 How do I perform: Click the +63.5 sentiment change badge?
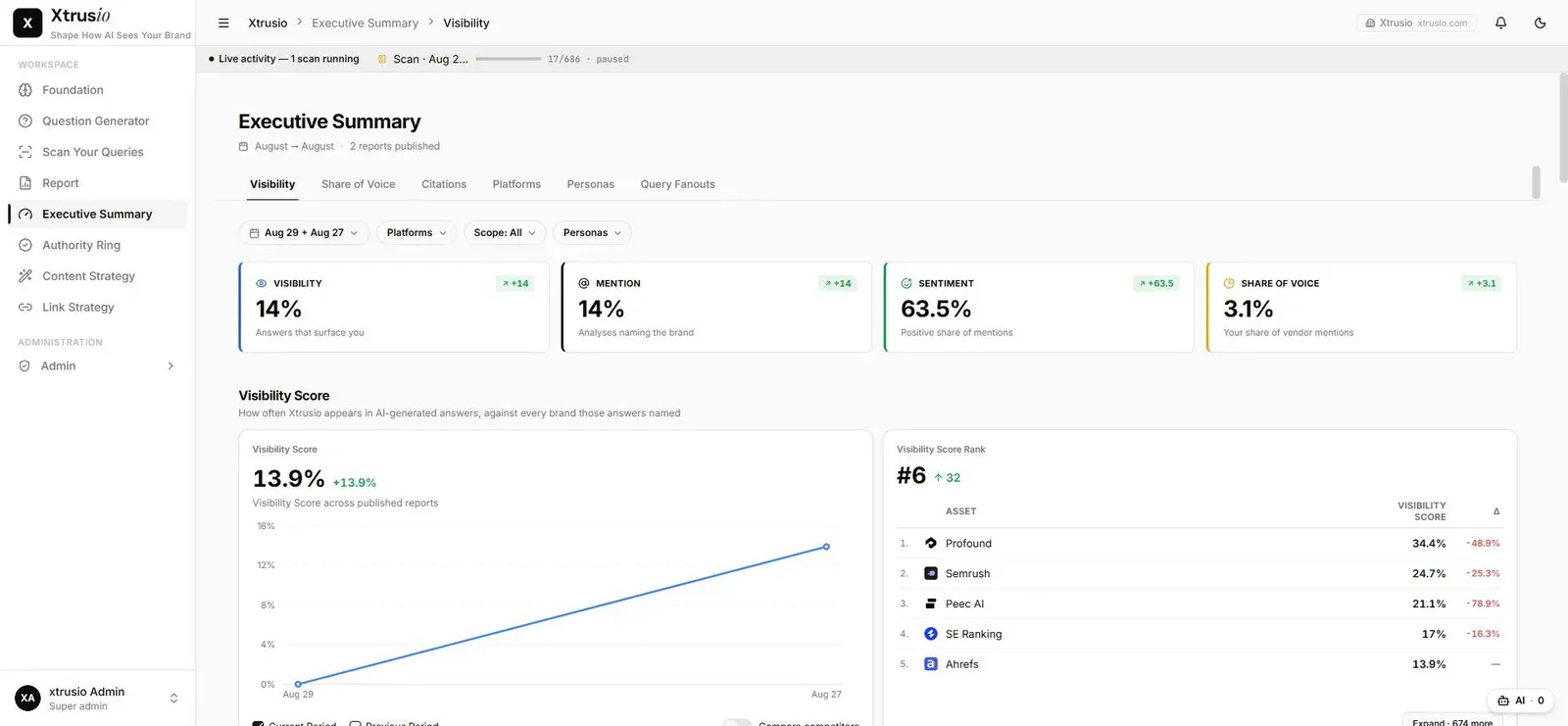pyautogui.click(x=1156, y=283)
